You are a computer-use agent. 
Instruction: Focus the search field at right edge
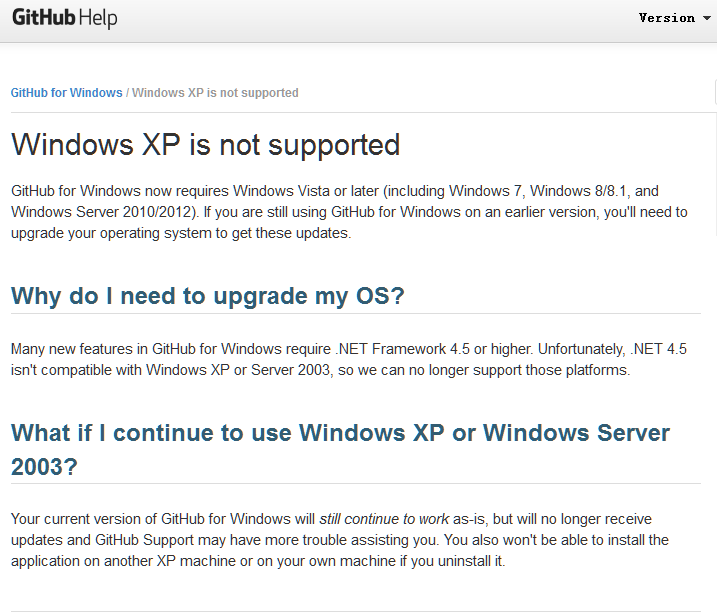click(715, 93)
